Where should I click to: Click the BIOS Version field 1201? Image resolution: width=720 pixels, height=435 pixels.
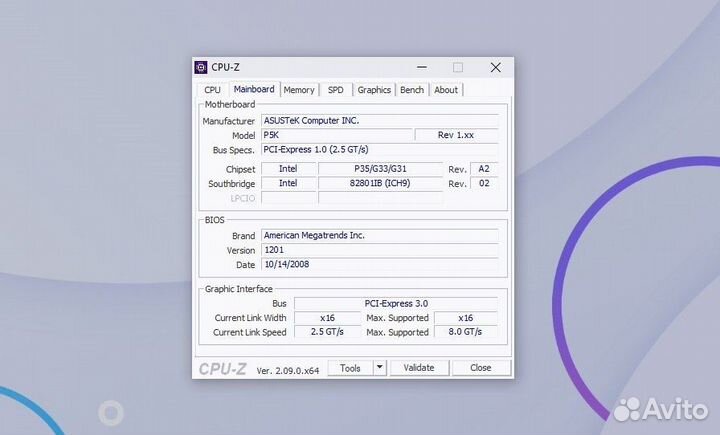[379, 250]
